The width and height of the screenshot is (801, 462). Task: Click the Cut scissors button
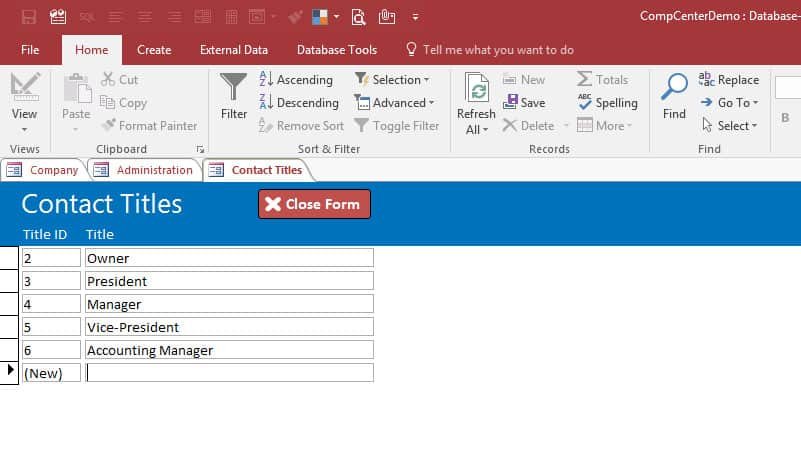click(120, 80)
